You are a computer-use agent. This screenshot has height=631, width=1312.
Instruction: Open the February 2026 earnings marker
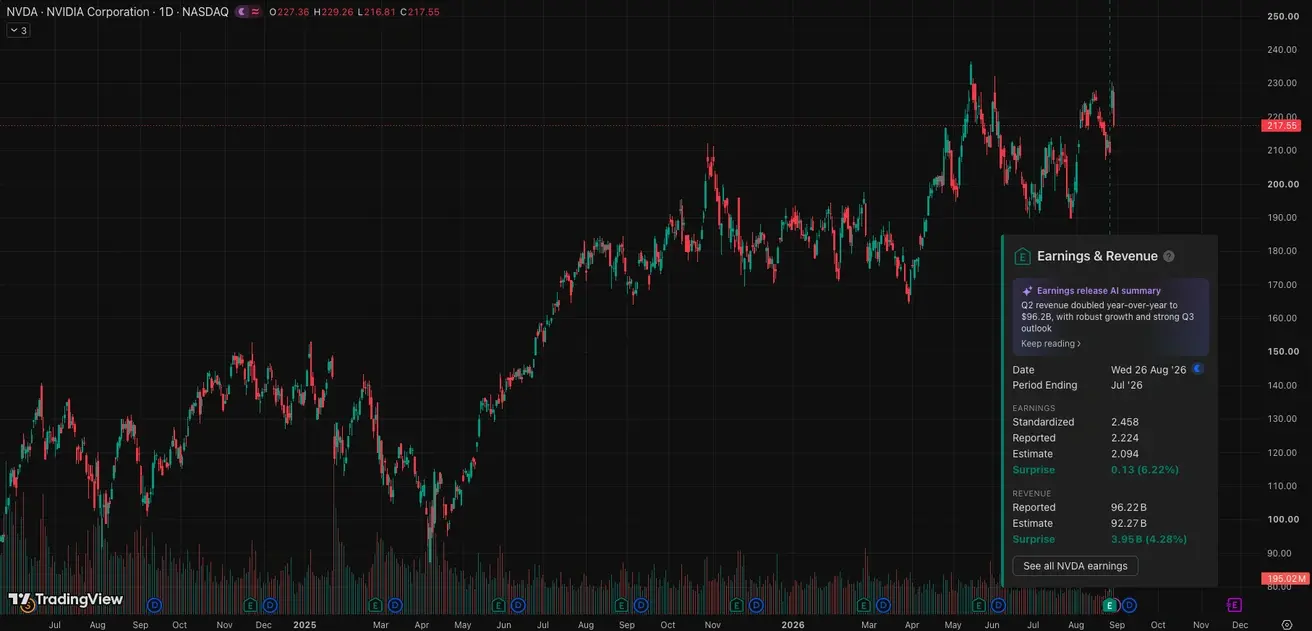coord(864,605)
